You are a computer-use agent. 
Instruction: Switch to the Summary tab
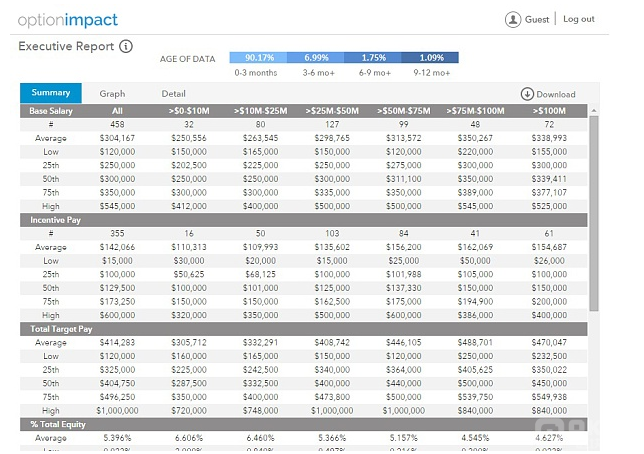point(50,93)
